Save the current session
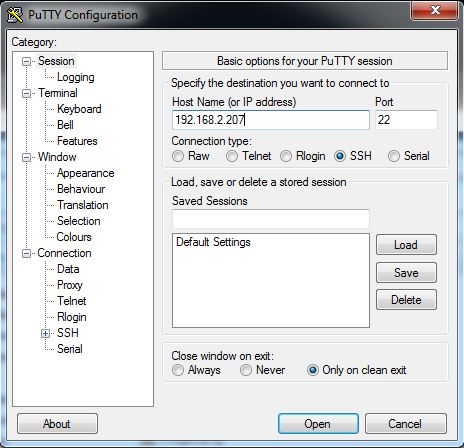 406,273
